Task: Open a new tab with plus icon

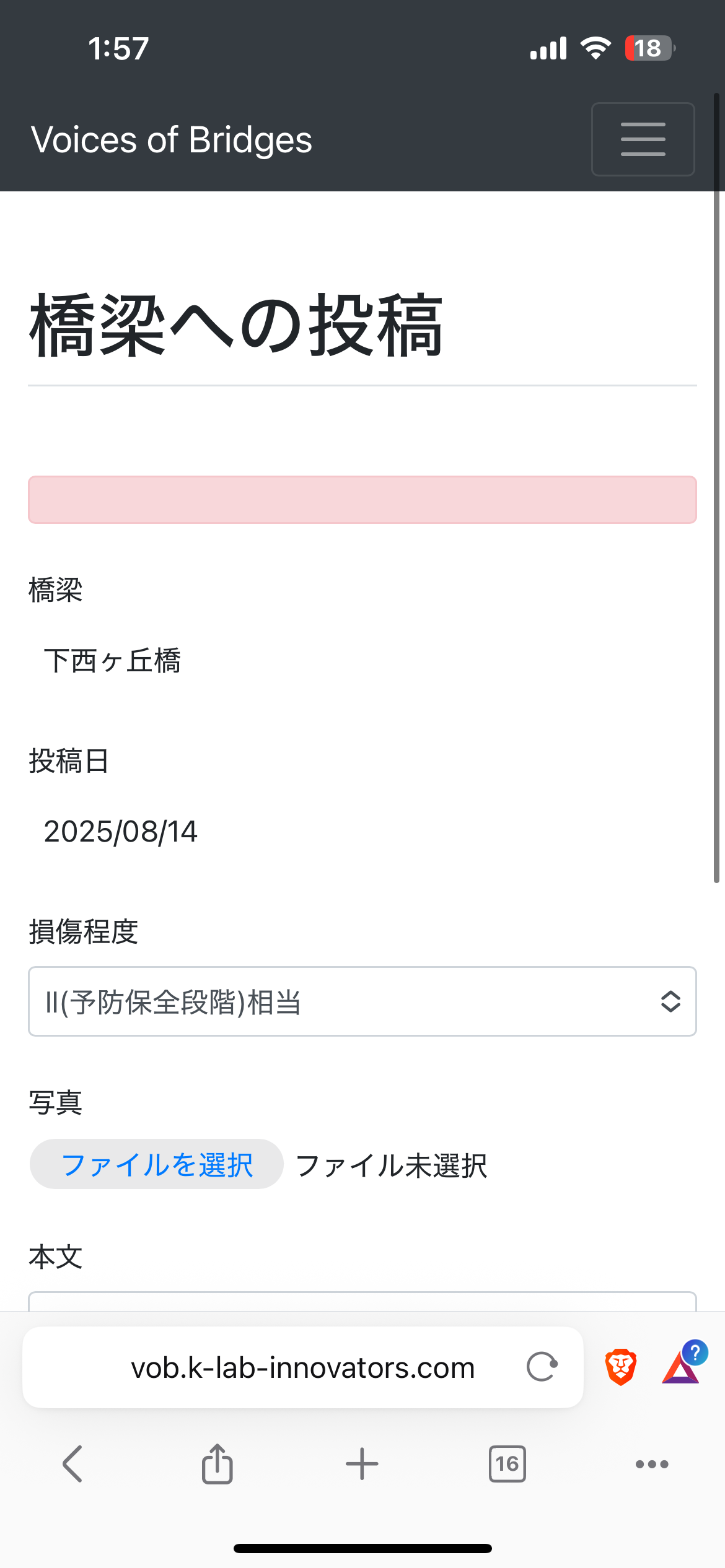Action: pos(362,1464)
